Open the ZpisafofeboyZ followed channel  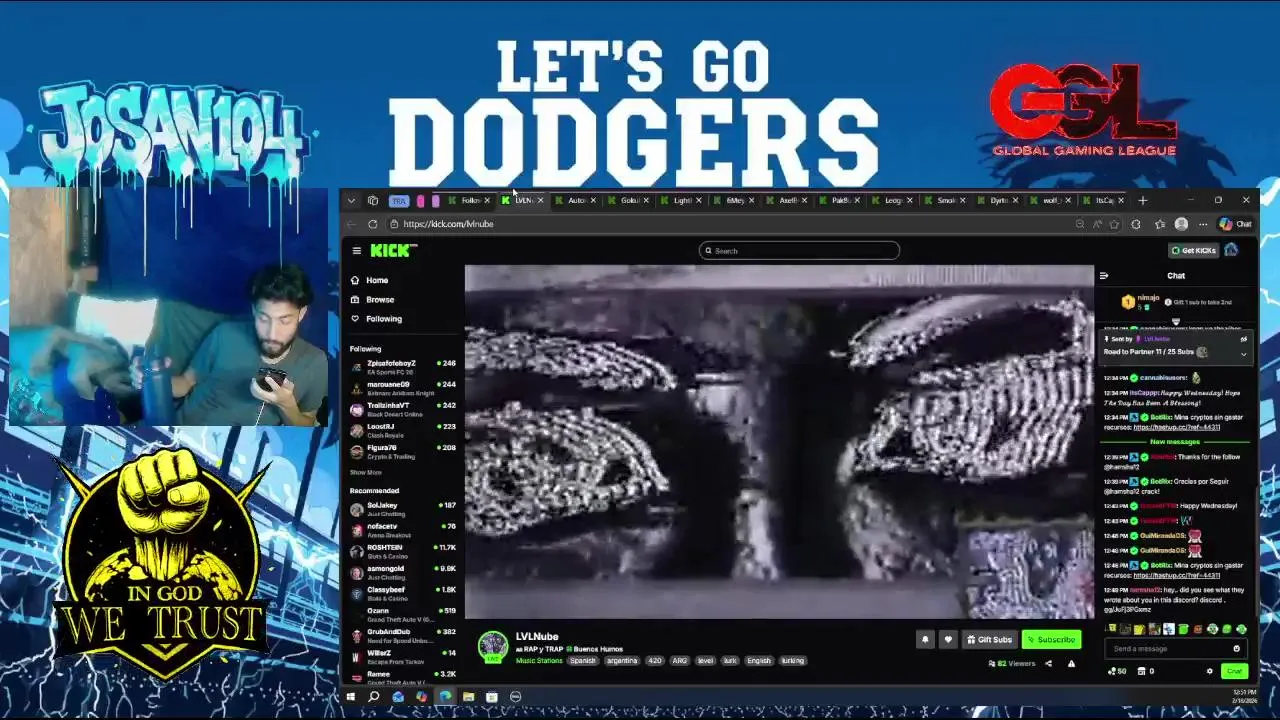click(x=402, y=367)
